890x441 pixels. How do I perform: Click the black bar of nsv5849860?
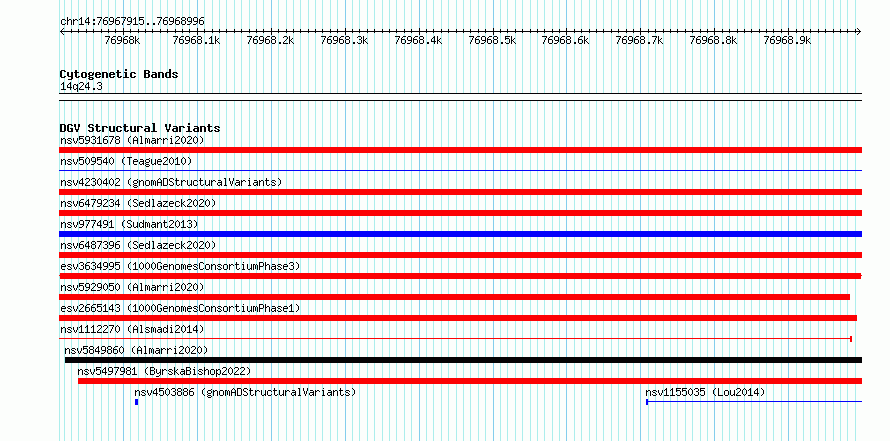click(464, 360)
